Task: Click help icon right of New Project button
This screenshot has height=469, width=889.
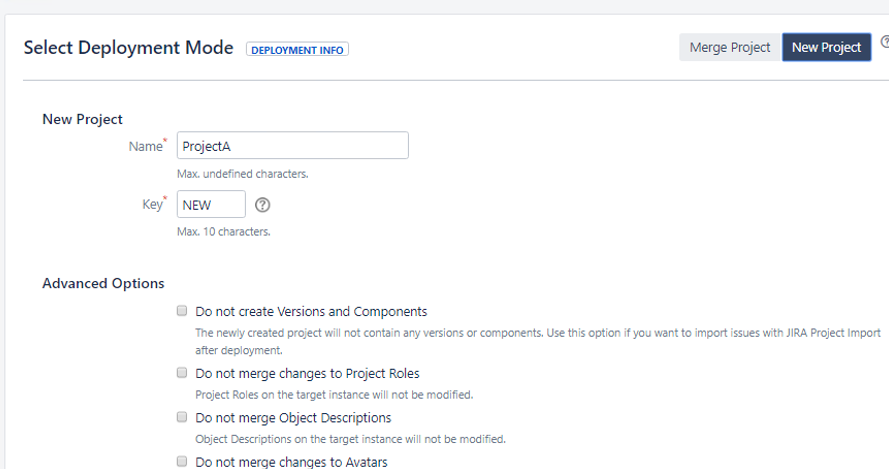Action: (885, 43)
